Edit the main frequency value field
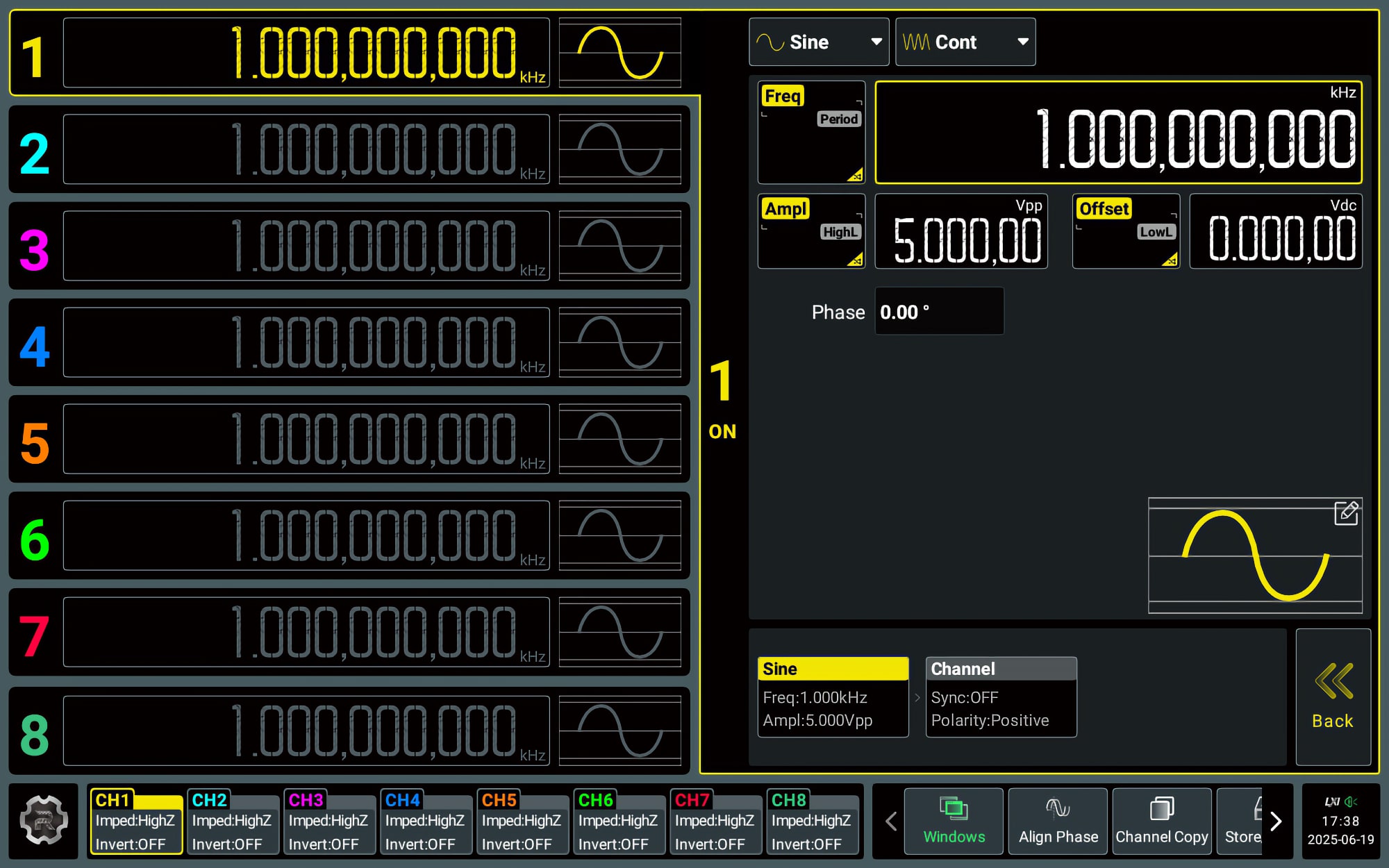 pos(1118,132)
